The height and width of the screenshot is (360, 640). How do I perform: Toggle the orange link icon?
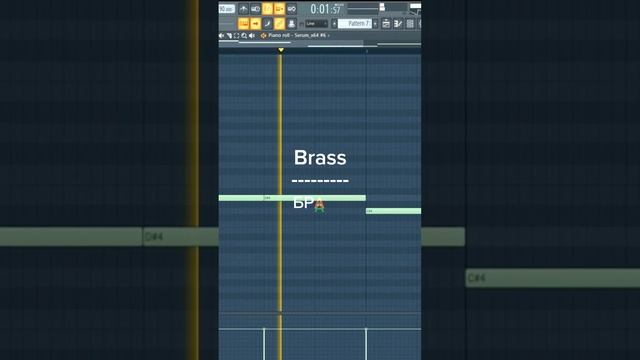click(x=280, y=24)
